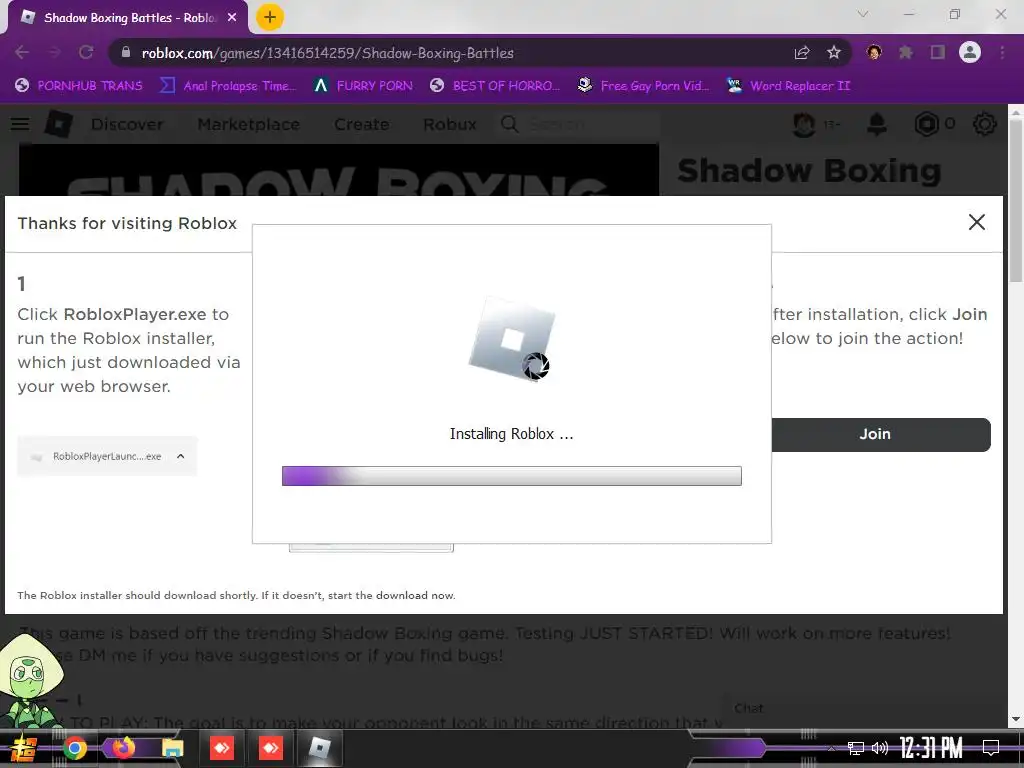This screenshot has height=768, width=1024.
Task: Click the avatar extension icon in toolbar
Action: click(874, 52)
